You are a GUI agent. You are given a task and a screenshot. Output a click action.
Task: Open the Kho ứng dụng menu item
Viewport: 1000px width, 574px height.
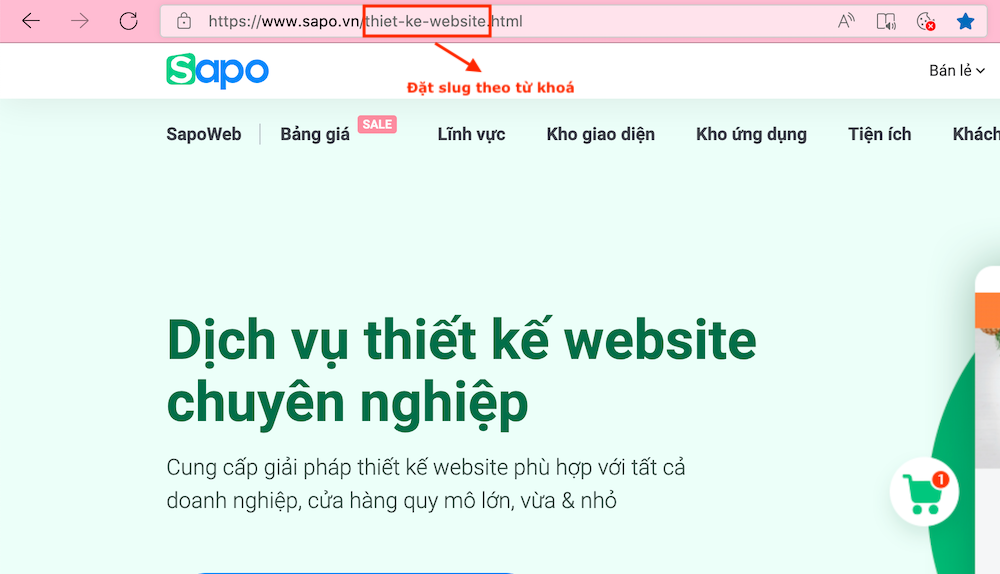[751, 134]
